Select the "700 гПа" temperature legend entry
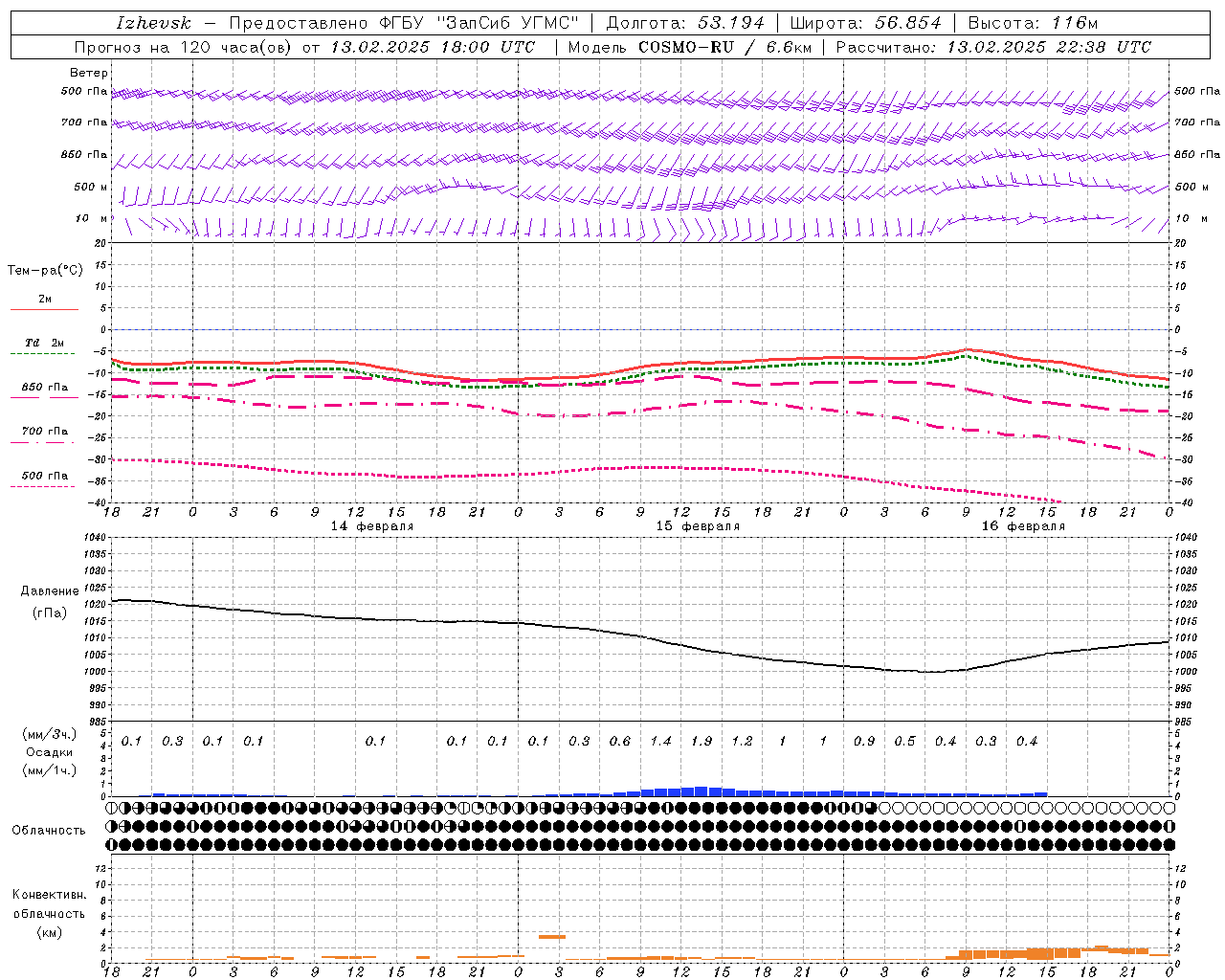The image size is (1225, 980). click(45, 432)
